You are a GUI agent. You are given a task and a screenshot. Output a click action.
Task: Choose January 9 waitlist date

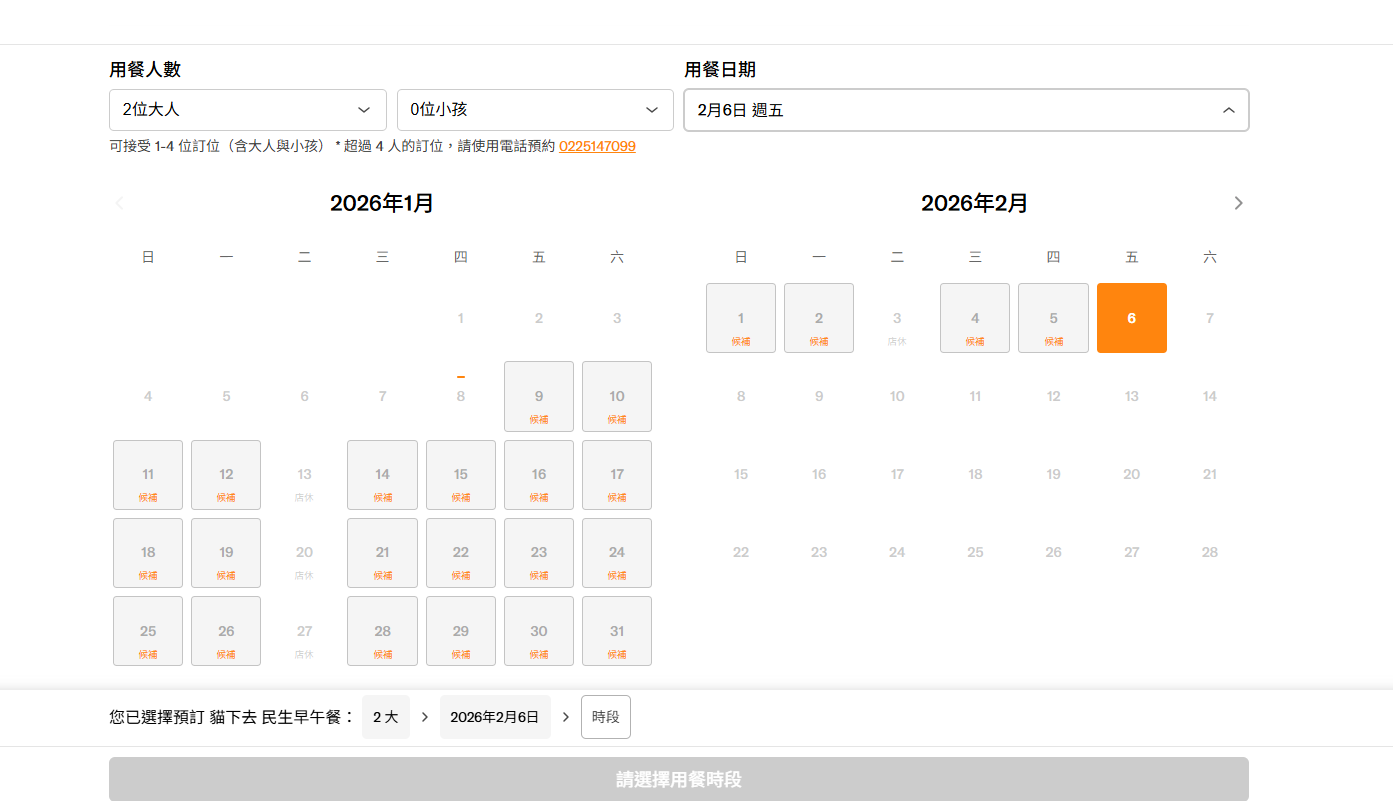539,397
